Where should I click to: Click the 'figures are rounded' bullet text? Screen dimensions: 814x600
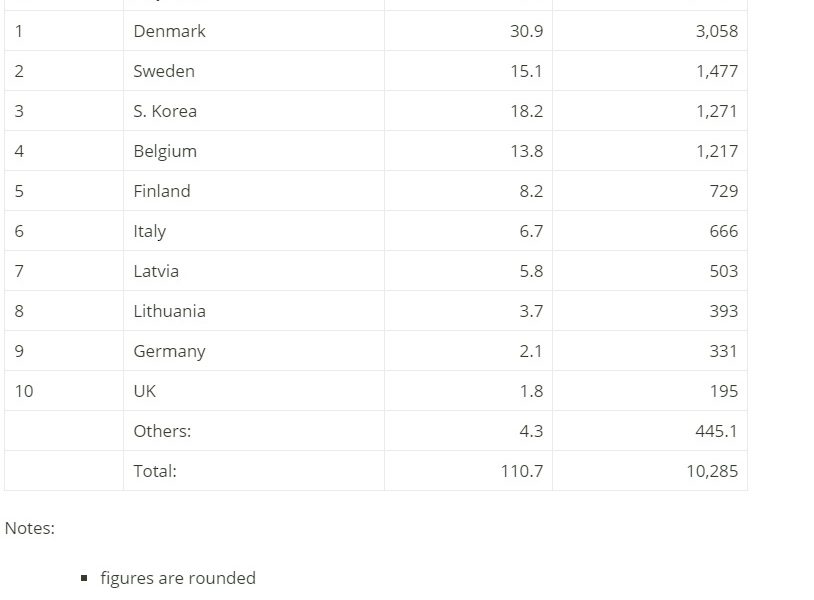(x=178, y=578)
